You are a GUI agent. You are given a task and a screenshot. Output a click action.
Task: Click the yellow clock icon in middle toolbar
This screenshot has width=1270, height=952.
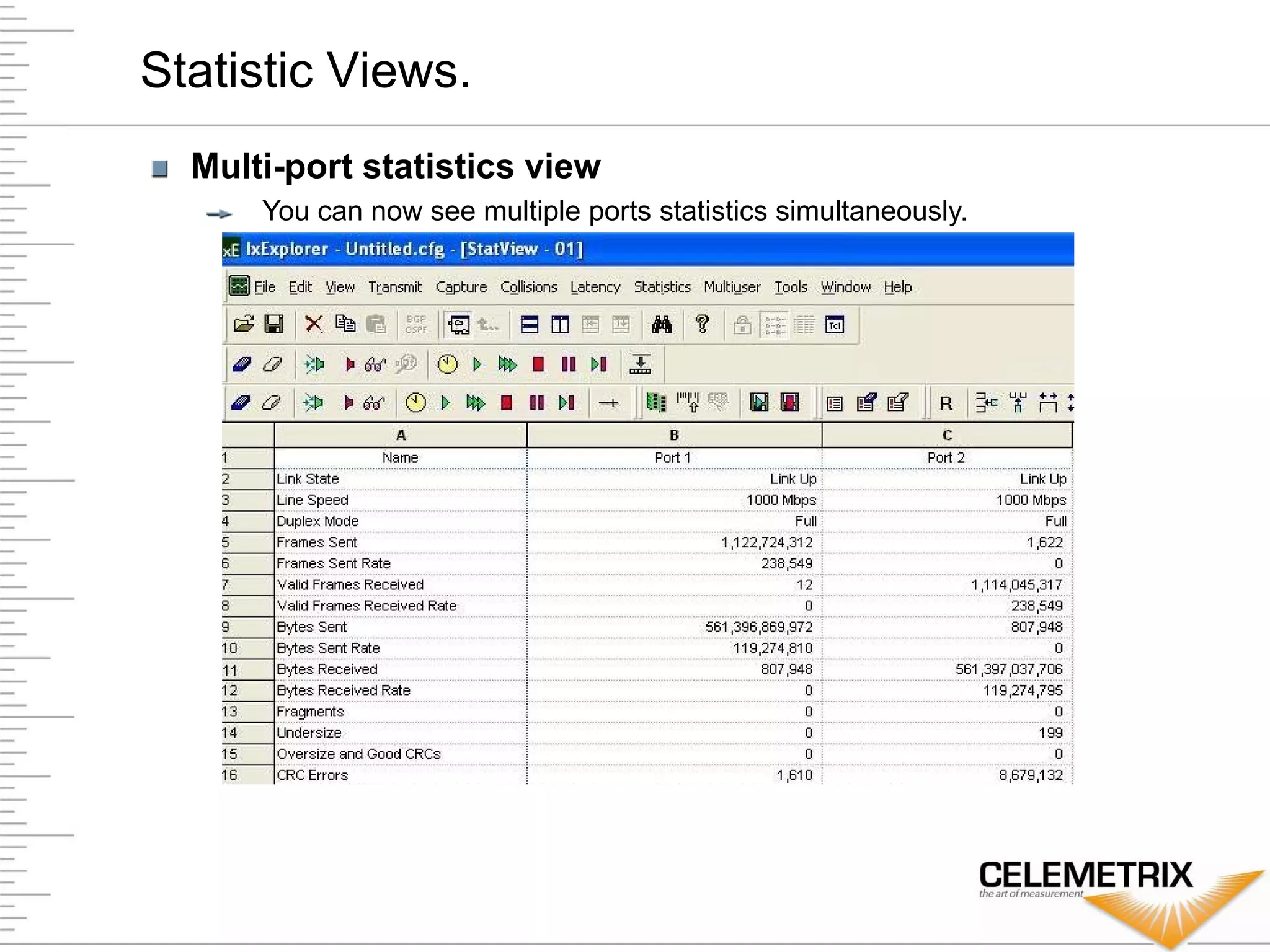tap(447, 364)
